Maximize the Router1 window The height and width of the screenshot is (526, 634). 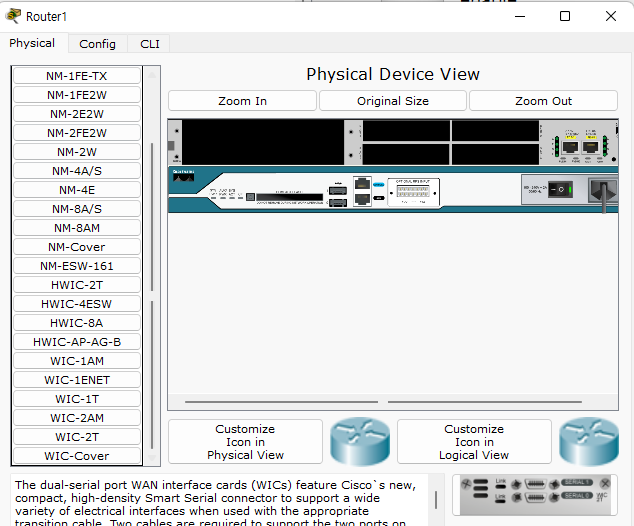coord(565,16)
